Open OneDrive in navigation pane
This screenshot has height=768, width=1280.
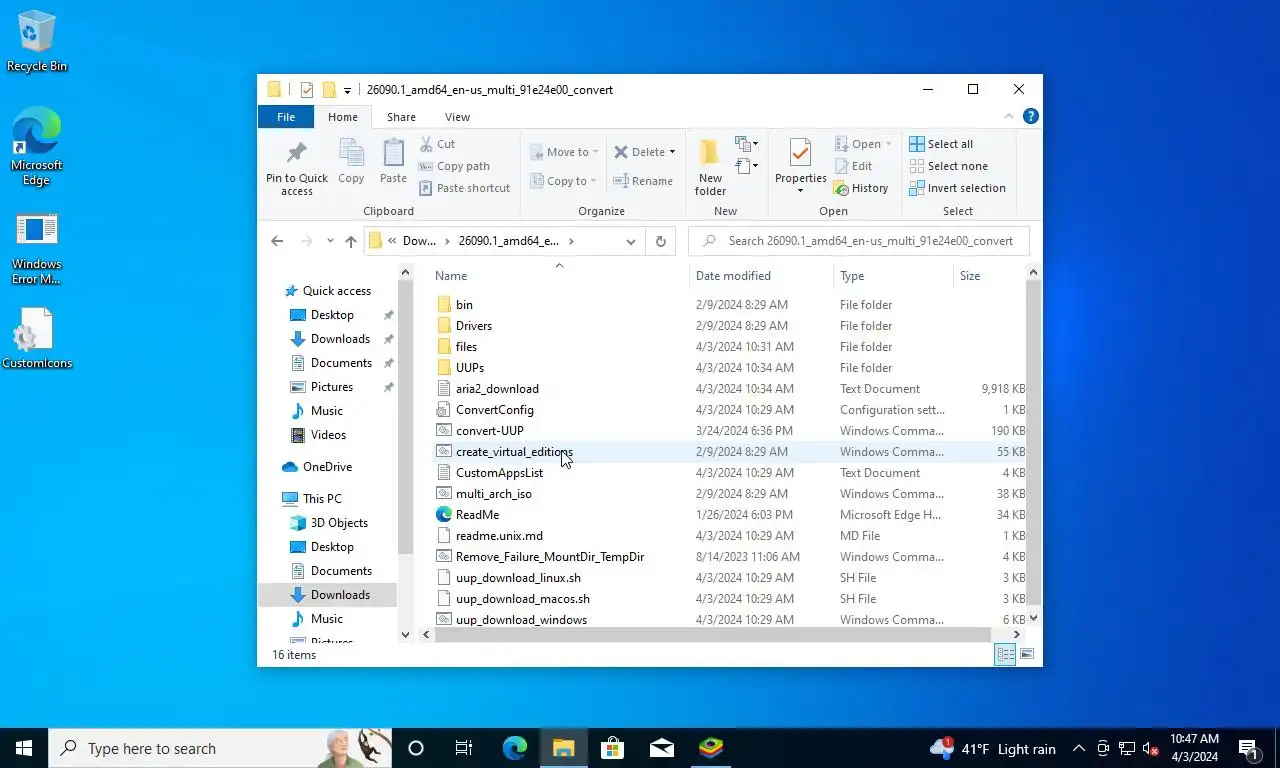[317, 467]
